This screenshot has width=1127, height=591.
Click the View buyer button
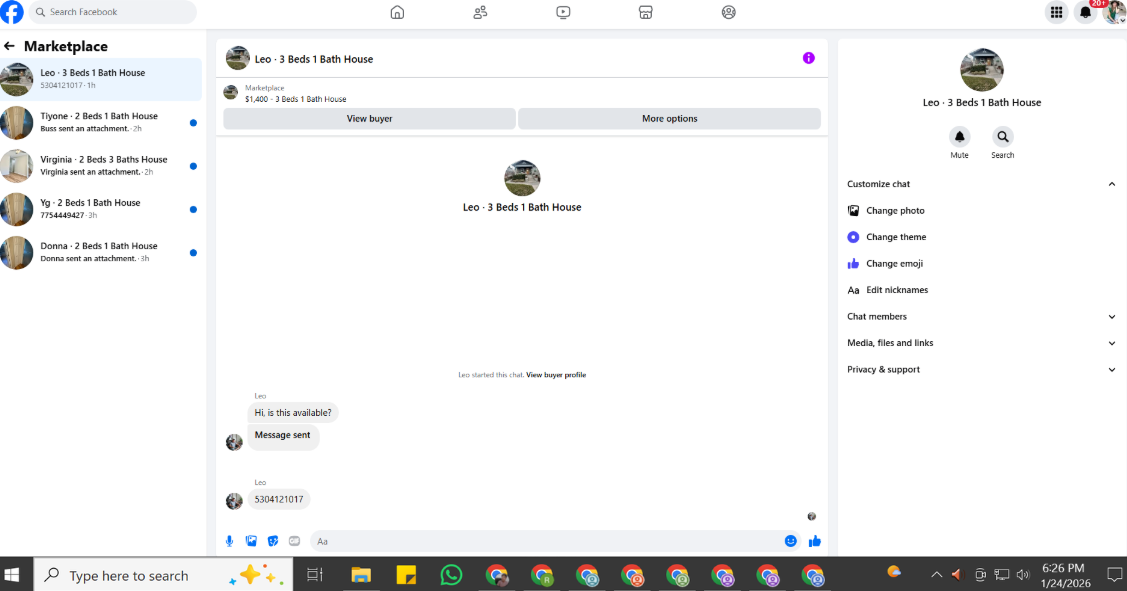pyautogui.click(x=369, y=119)
